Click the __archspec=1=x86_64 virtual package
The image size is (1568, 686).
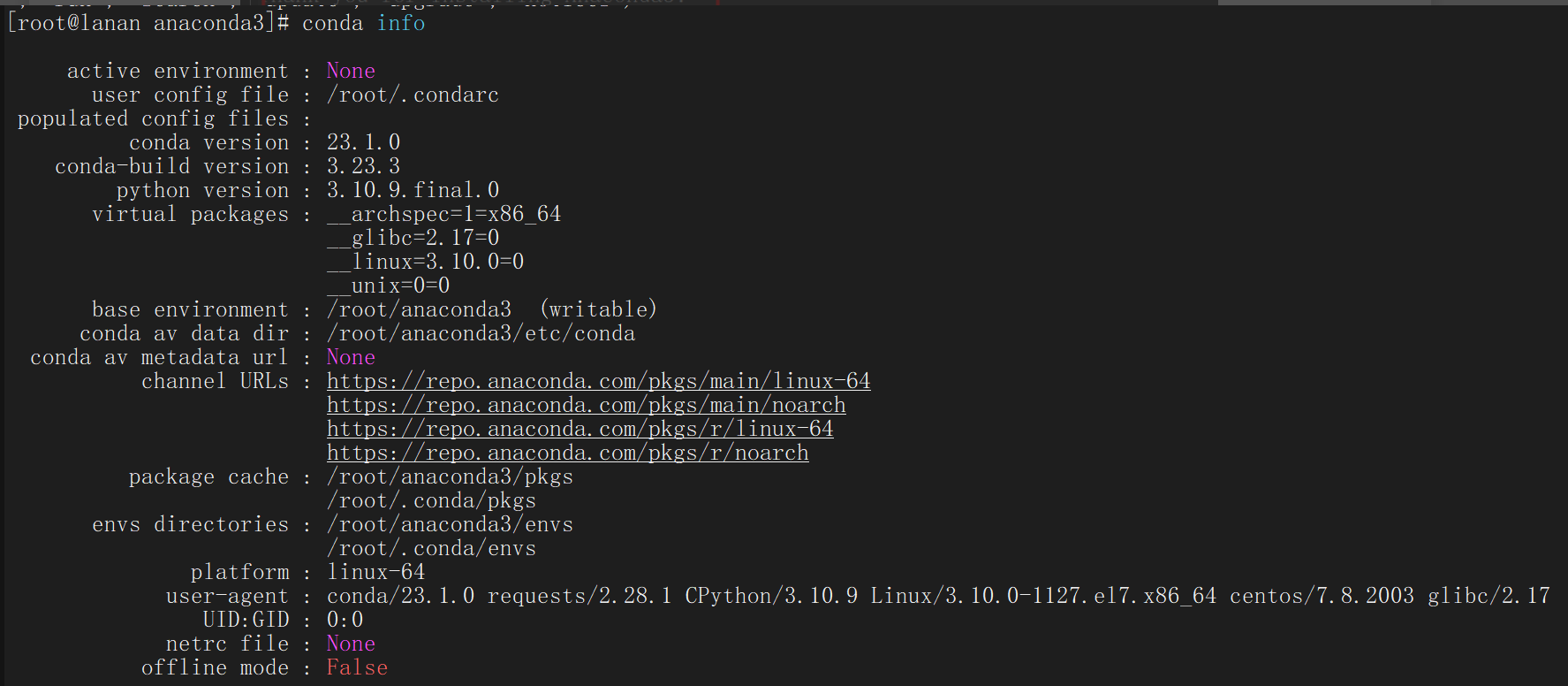[443, 214]
